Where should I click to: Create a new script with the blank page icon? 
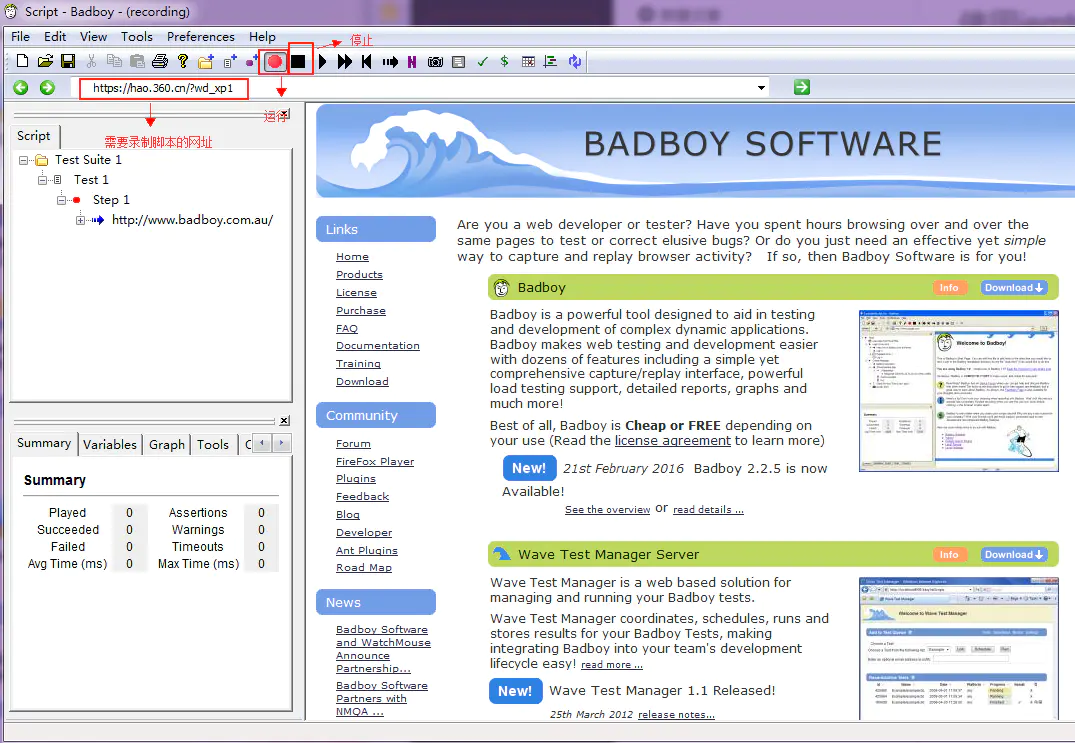tap(22, 62)
